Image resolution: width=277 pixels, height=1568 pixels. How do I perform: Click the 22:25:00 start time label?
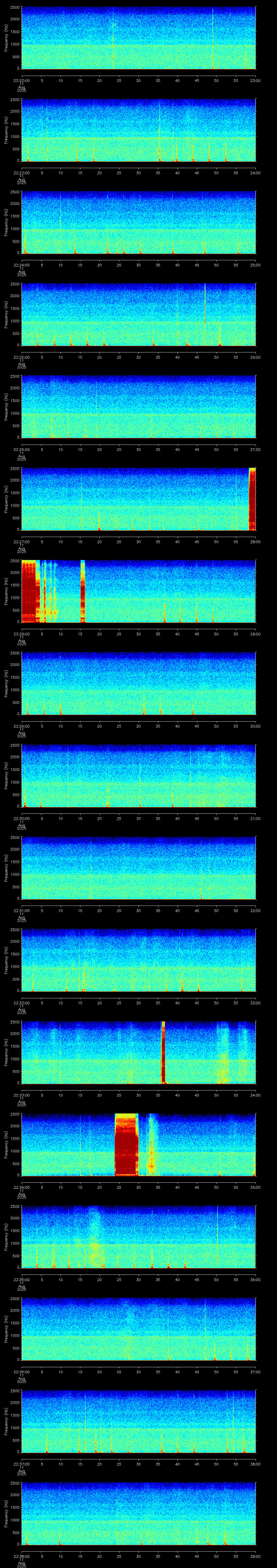pyautogui.click(x=21, y=357)
